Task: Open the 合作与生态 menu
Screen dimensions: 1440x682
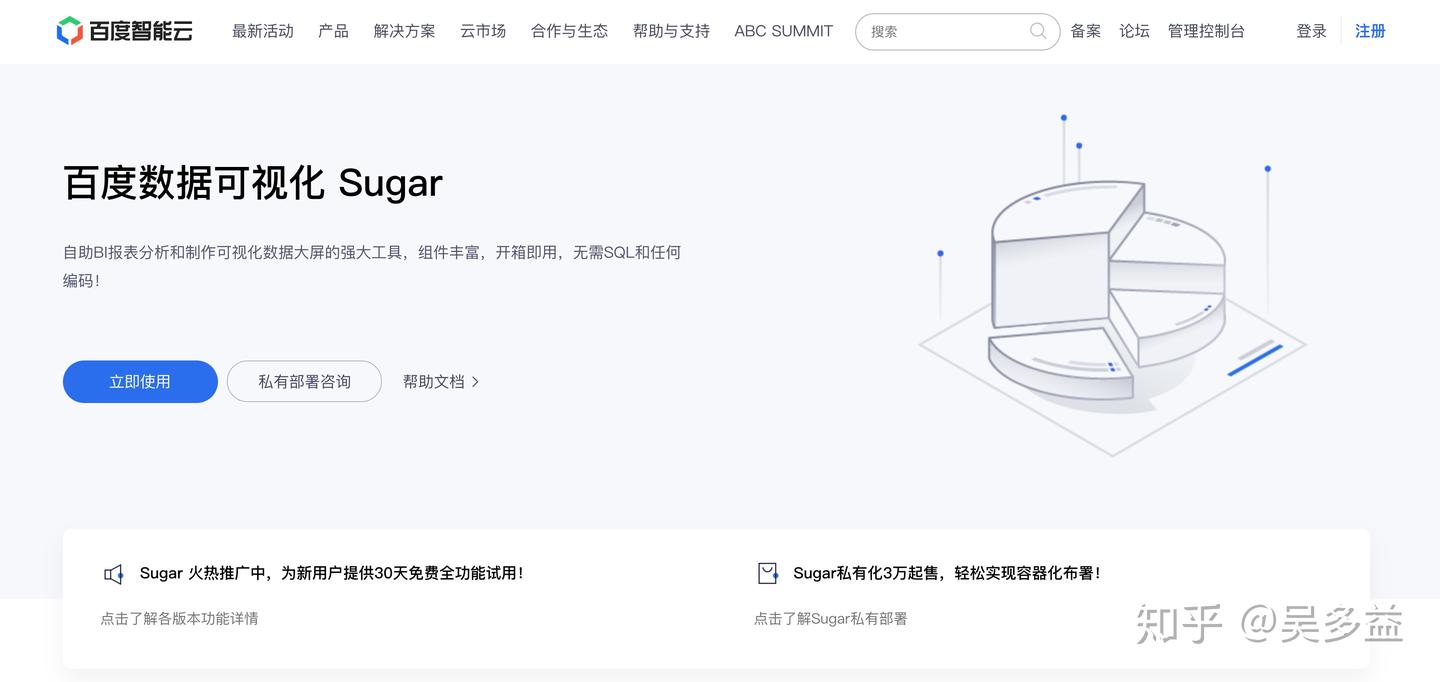Action: (x=569, y=31)
